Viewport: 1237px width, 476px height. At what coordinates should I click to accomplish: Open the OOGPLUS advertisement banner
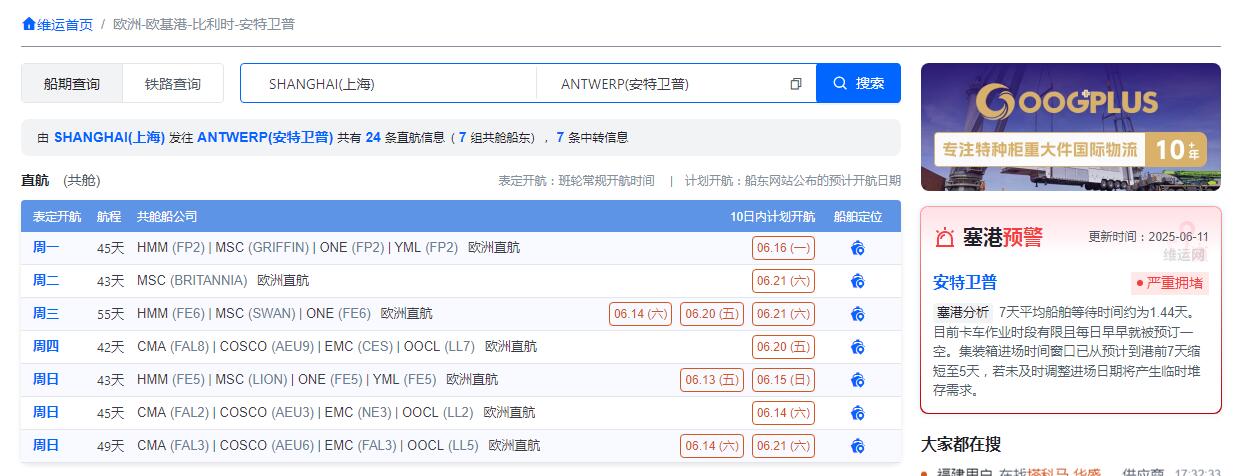pyautogui.click(x=1070, y=127)
